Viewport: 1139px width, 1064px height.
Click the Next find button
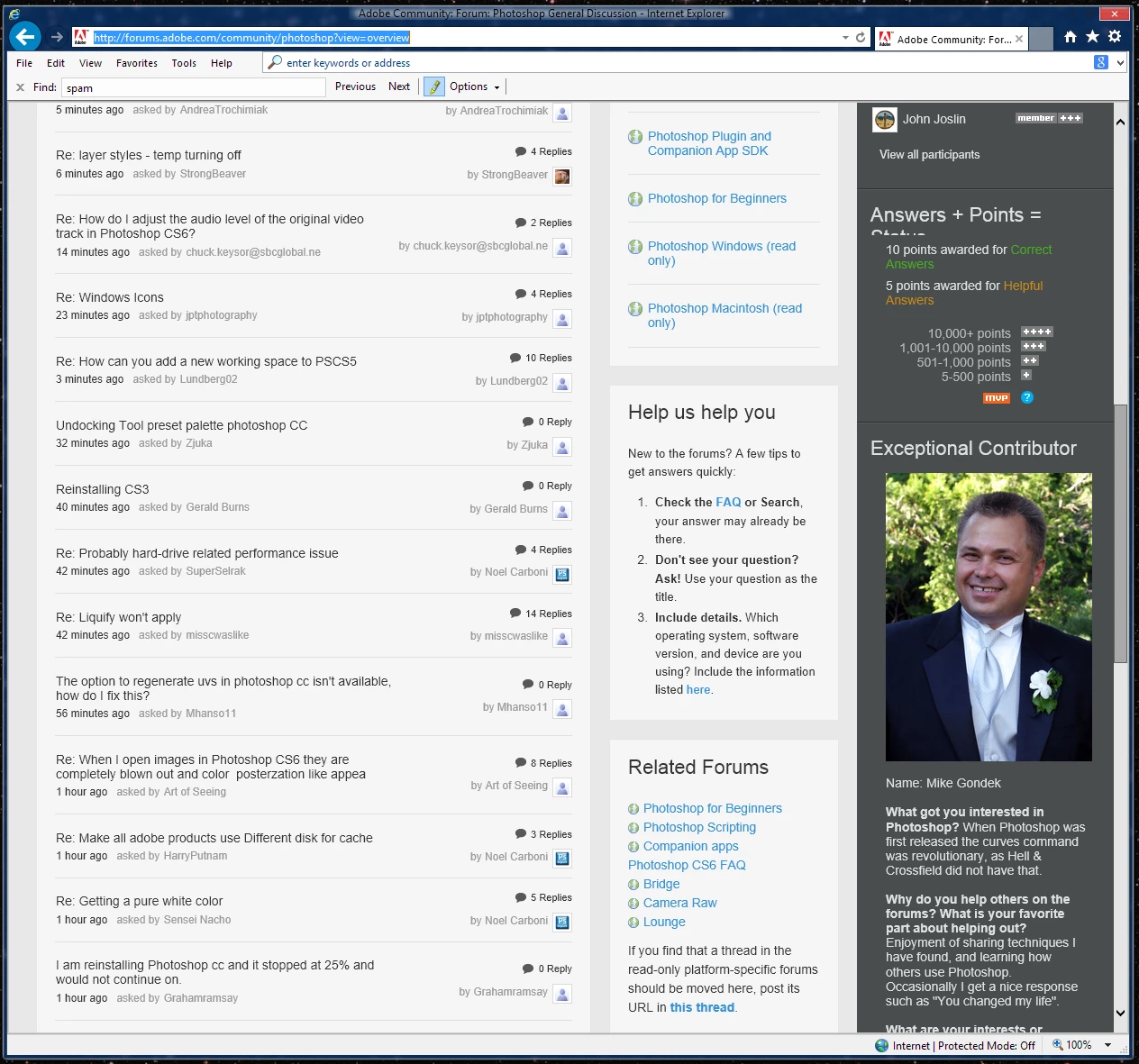pos(399,86)
